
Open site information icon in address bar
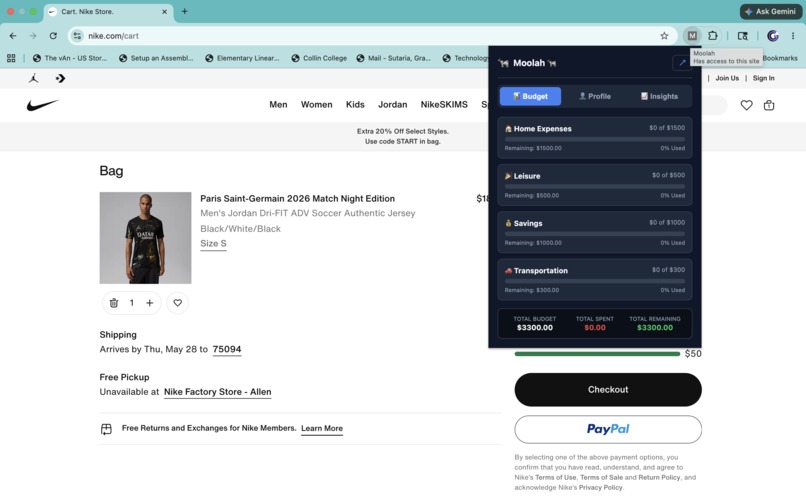pyautogui.click(x=77, y=35)
